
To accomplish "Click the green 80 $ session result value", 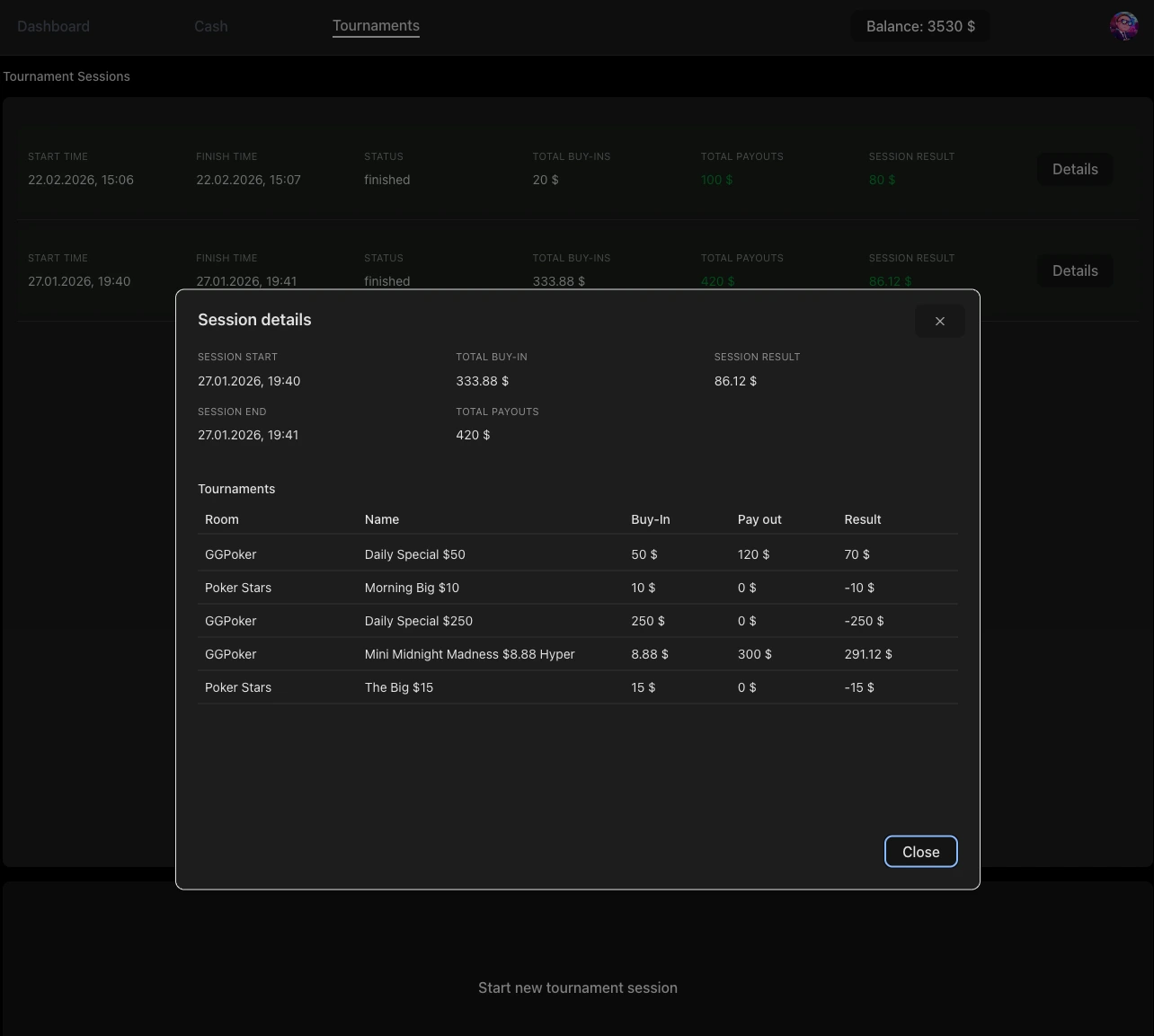I will pos(882,180).
